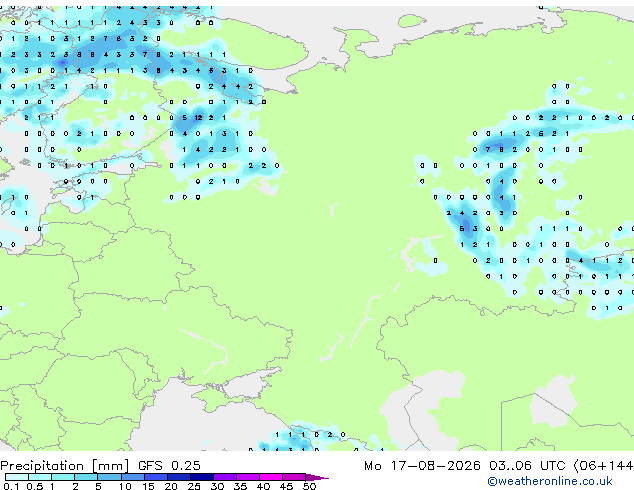The width and height of the screenshot is (634, 490).
Task: Click the 'Precipitation [mm]' title text
Action: click(x=65, y=466)
